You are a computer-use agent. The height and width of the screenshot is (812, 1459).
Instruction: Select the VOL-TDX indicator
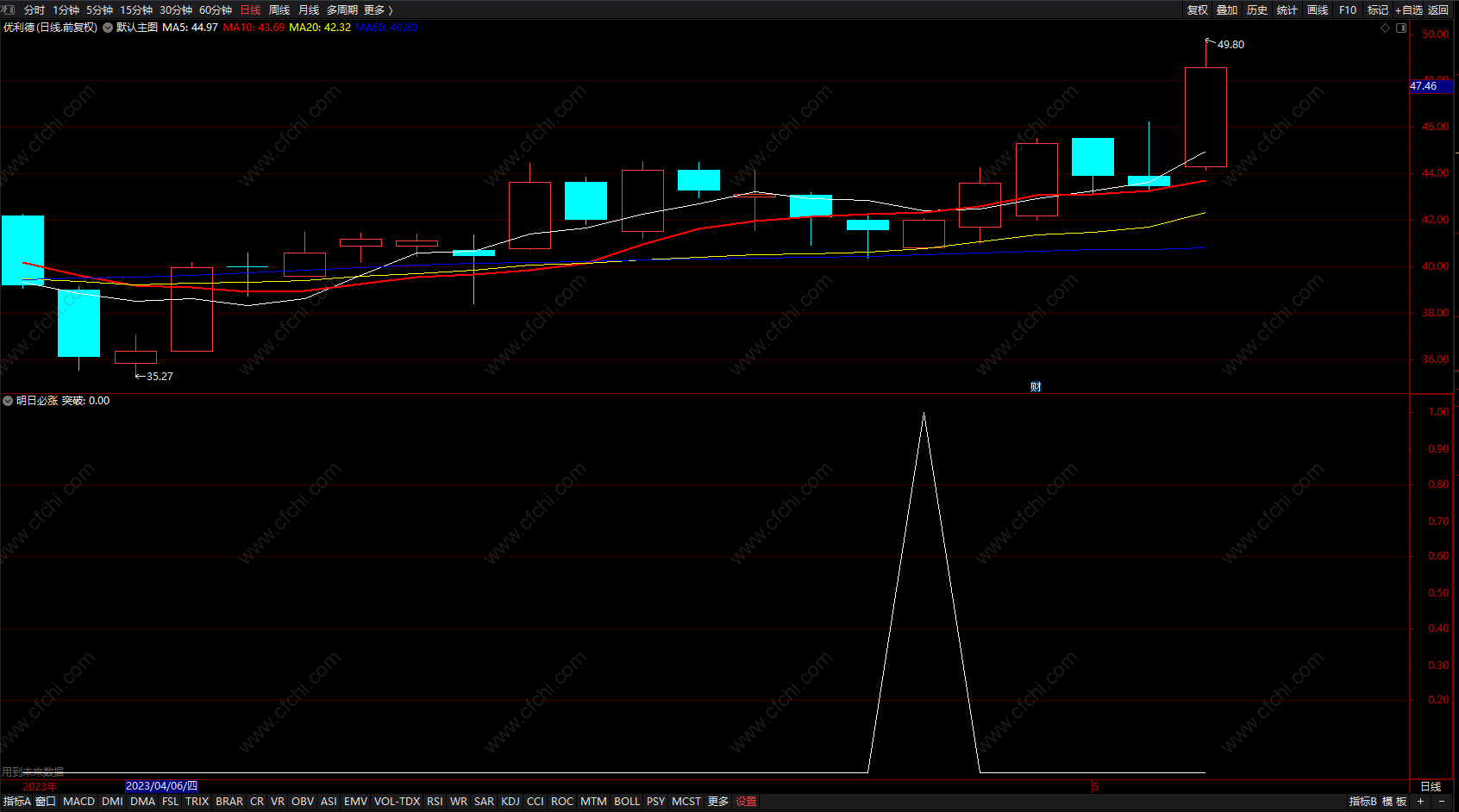pos(398,802)
